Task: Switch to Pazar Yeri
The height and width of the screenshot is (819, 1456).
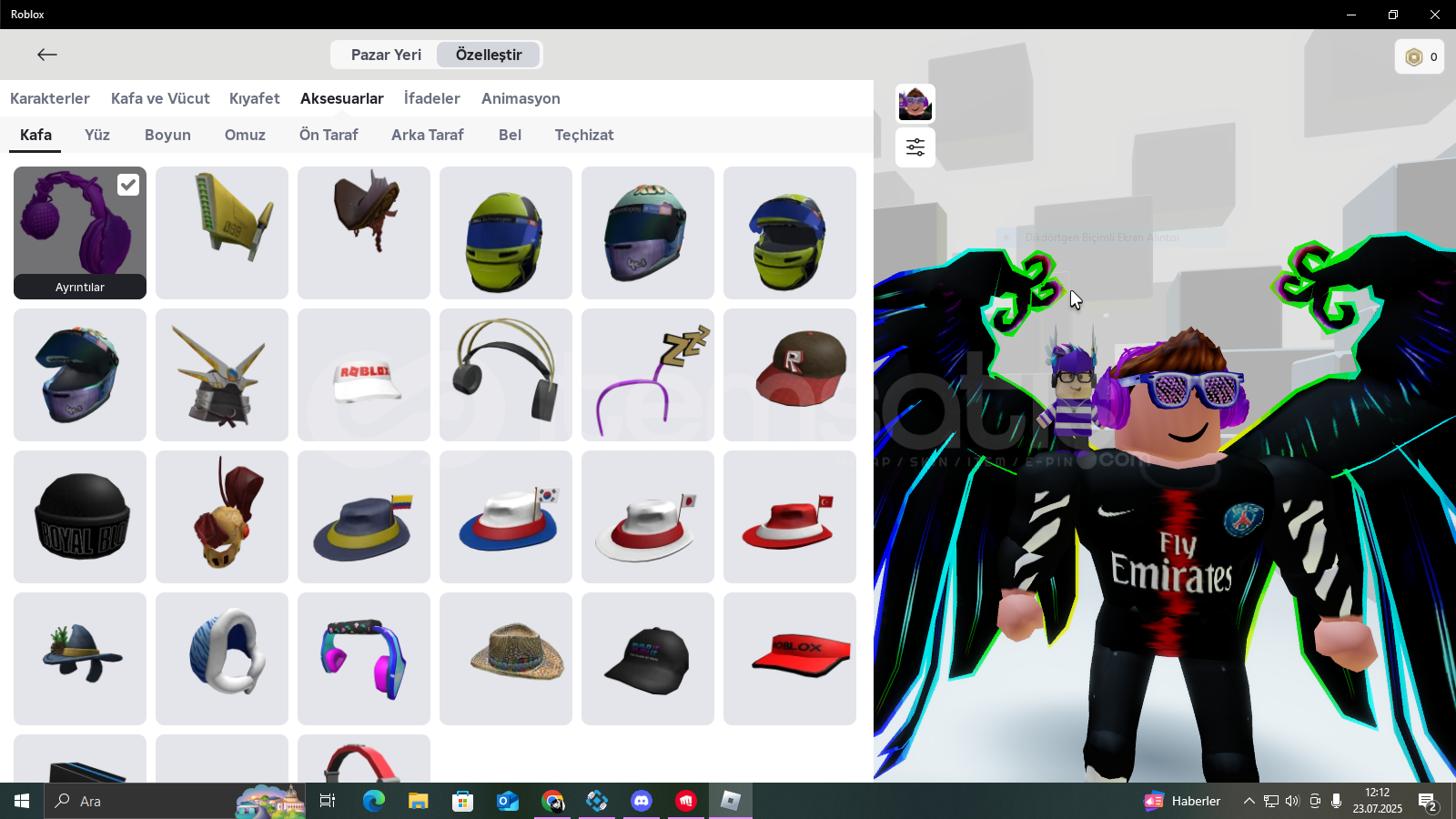Action: pos(386,55)
